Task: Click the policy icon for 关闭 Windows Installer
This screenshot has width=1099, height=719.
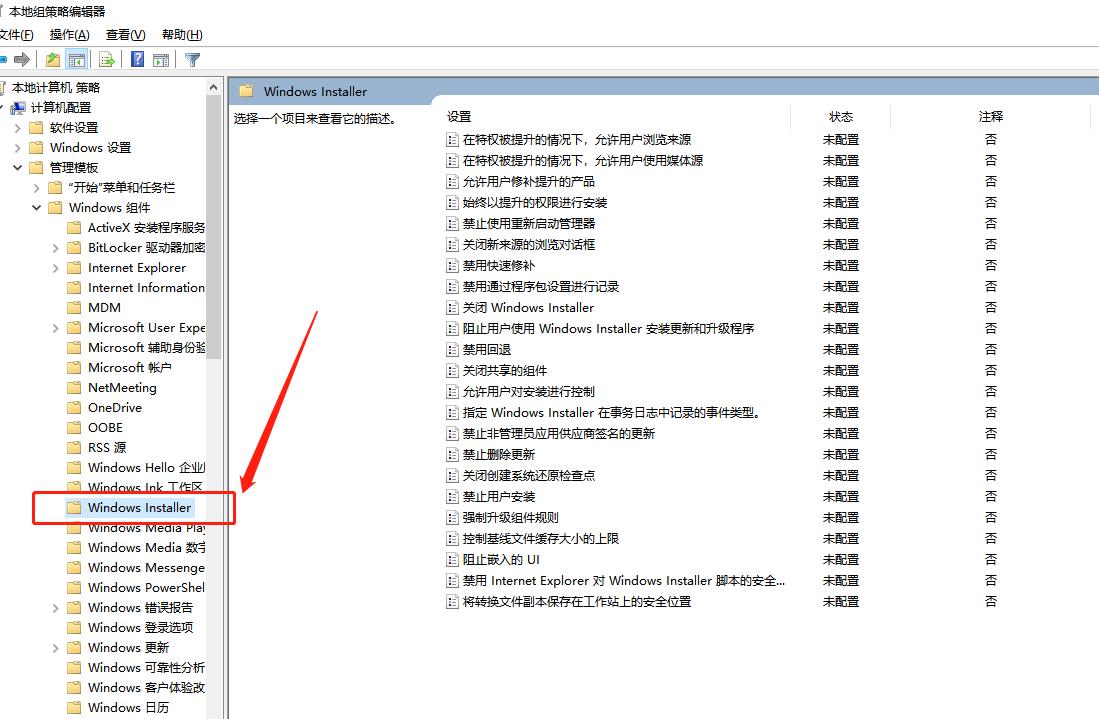Action: click(452, 308)
